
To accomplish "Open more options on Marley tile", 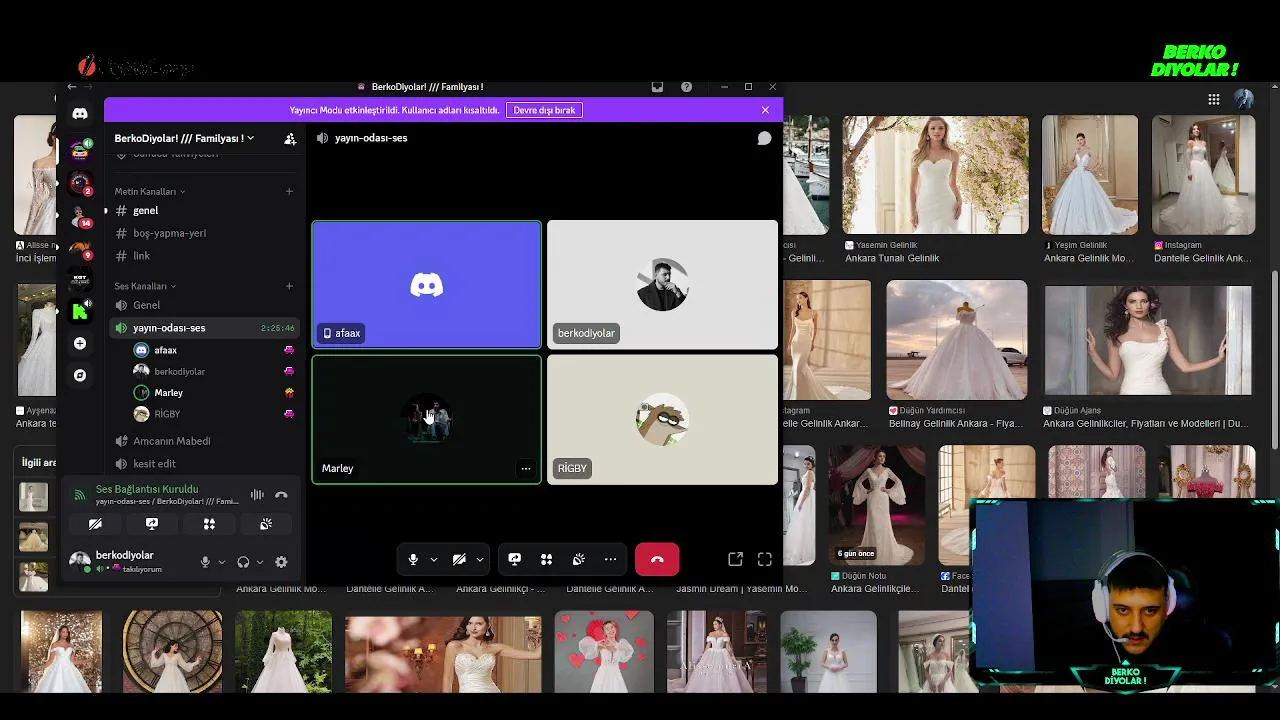I will (525, 468).
